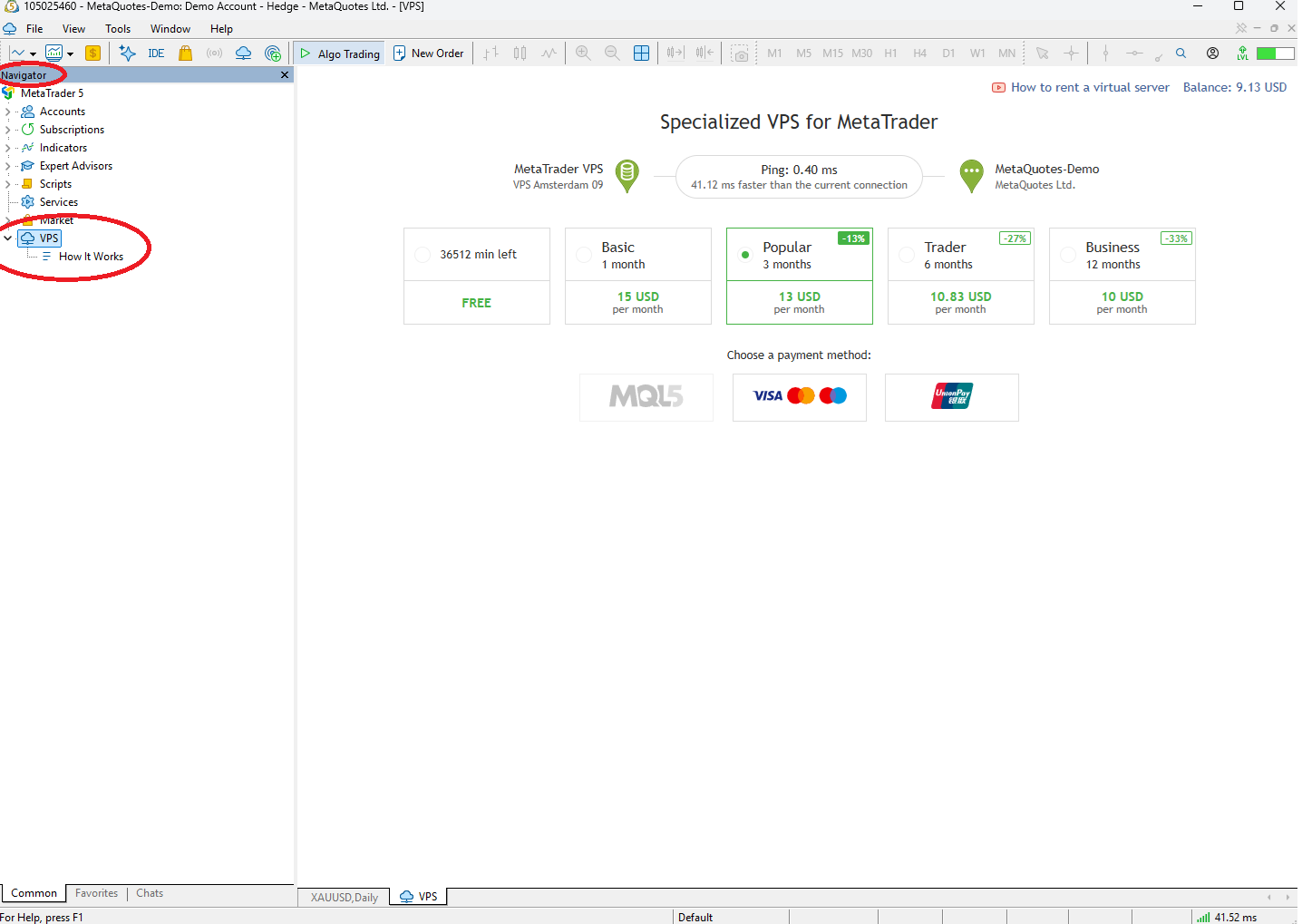
Task: Open the View menu
Action: pyautogui.click(x=73, y=29)
